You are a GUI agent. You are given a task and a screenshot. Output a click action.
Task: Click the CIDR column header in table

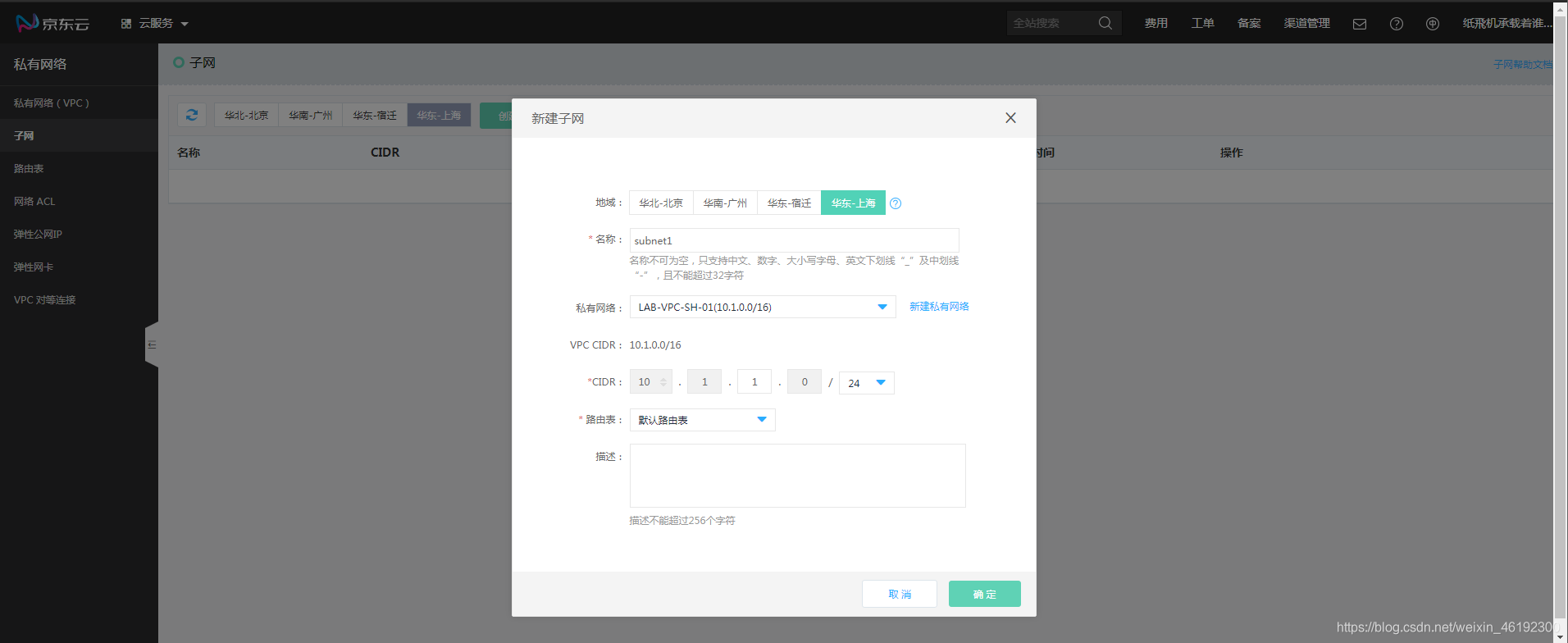385,153
